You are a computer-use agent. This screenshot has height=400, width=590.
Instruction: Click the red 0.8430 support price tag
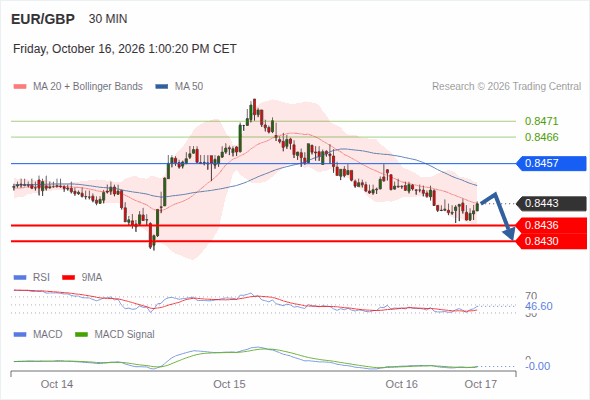pyautogui.click(x=551, y=241)
